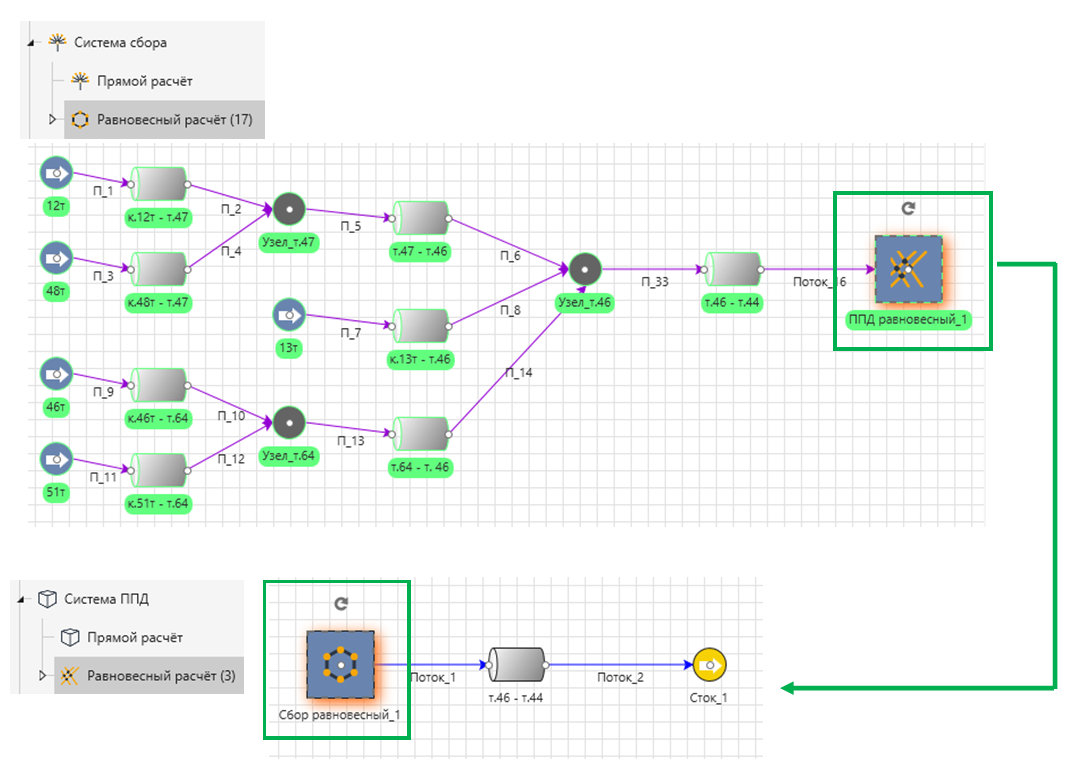Expand Равновесный расчёт (3) tree node
The width and height of the screenshot is (1076, 770).
(43, 675)
